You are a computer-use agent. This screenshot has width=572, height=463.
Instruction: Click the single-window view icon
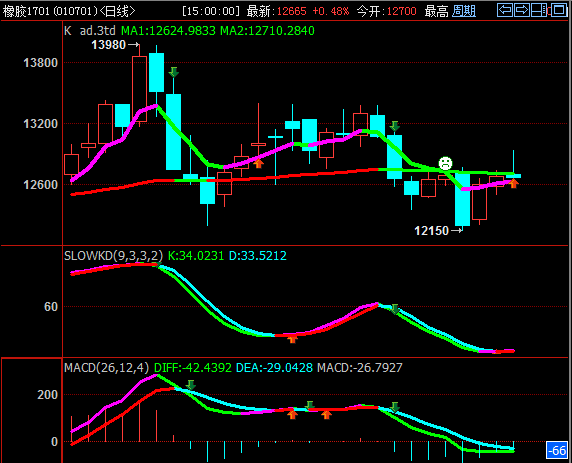(x=558, y=10)
